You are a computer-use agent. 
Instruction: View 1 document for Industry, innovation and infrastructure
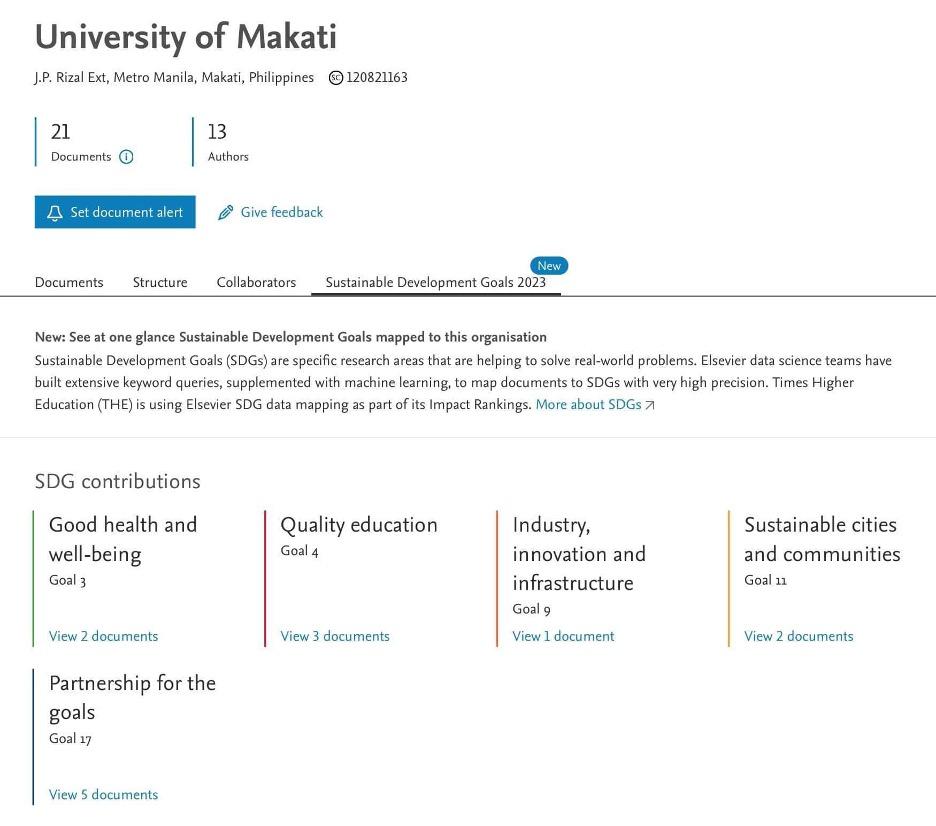pos(563,636)
